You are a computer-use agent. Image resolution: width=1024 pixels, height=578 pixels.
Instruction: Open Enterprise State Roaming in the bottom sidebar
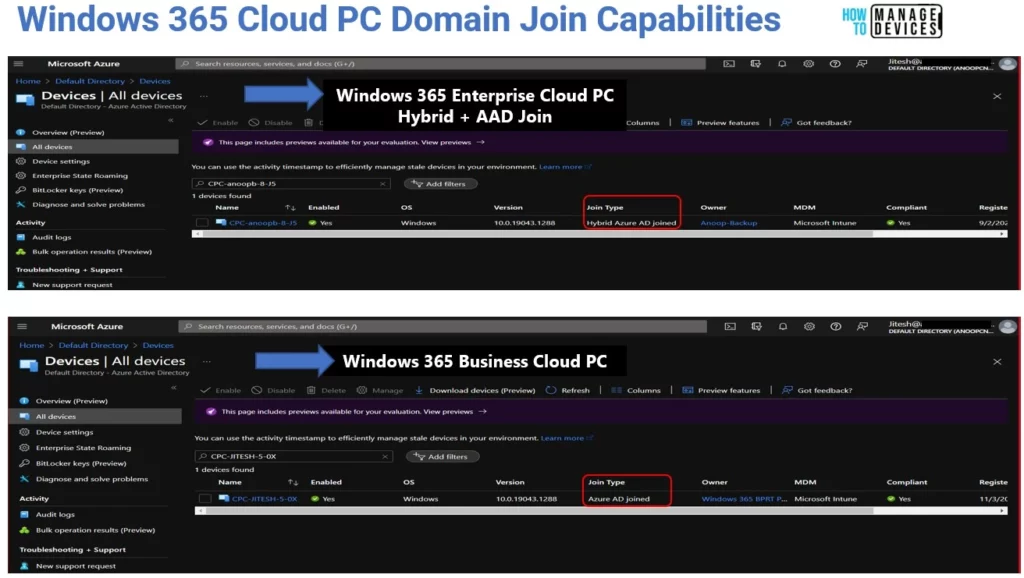83,448
